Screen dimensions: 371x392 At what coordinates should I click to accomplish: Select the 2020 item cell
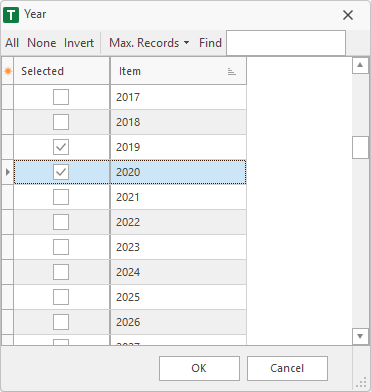pos(178,172)
